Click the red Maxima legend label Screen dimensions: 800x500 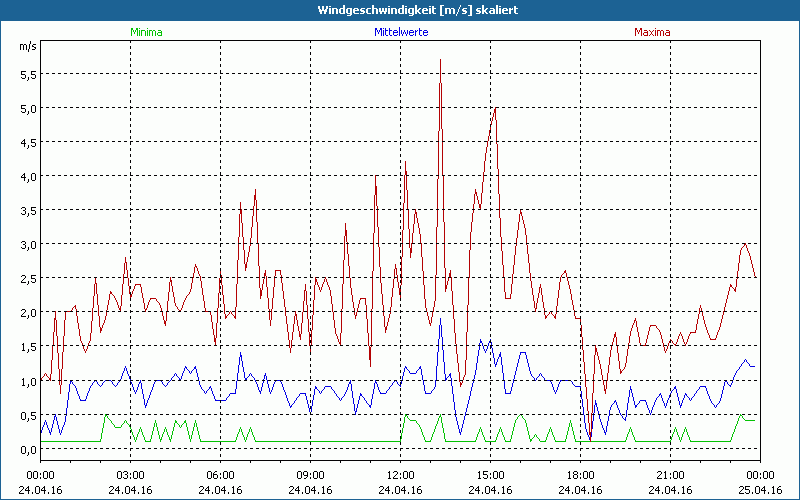[x=652, y=32]
